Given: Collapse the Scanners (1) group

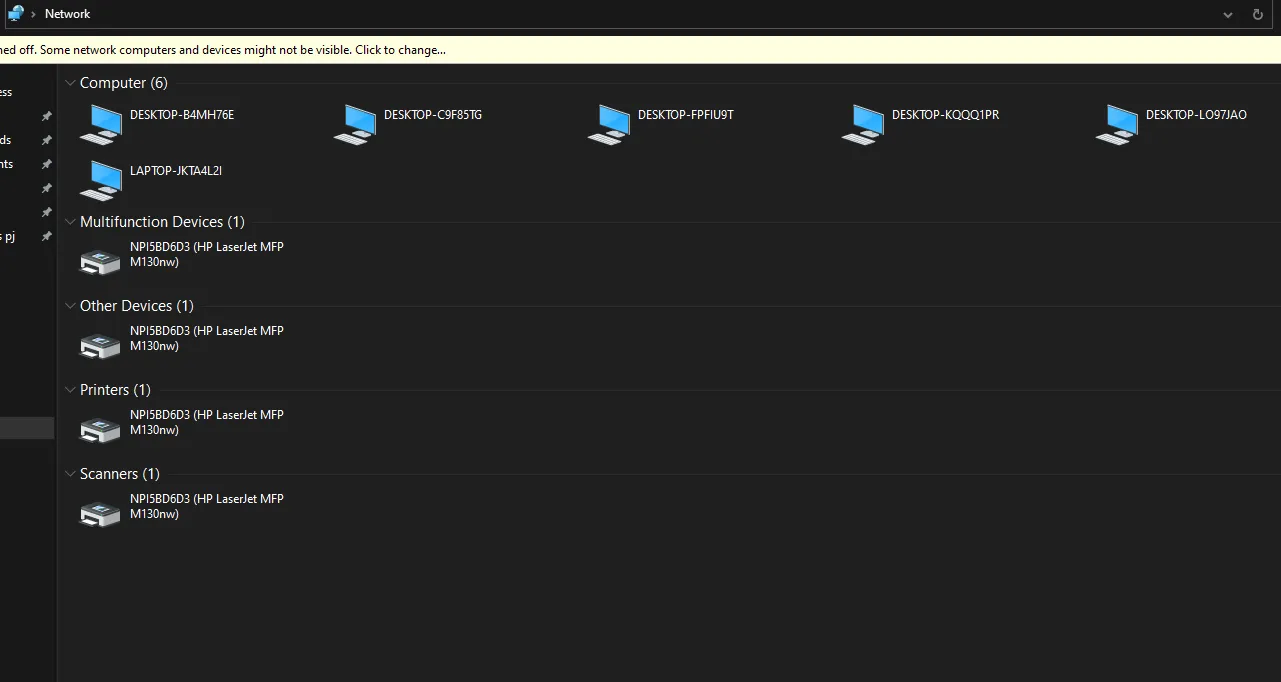Looking at the screenshot, I should tap(70, 474).
